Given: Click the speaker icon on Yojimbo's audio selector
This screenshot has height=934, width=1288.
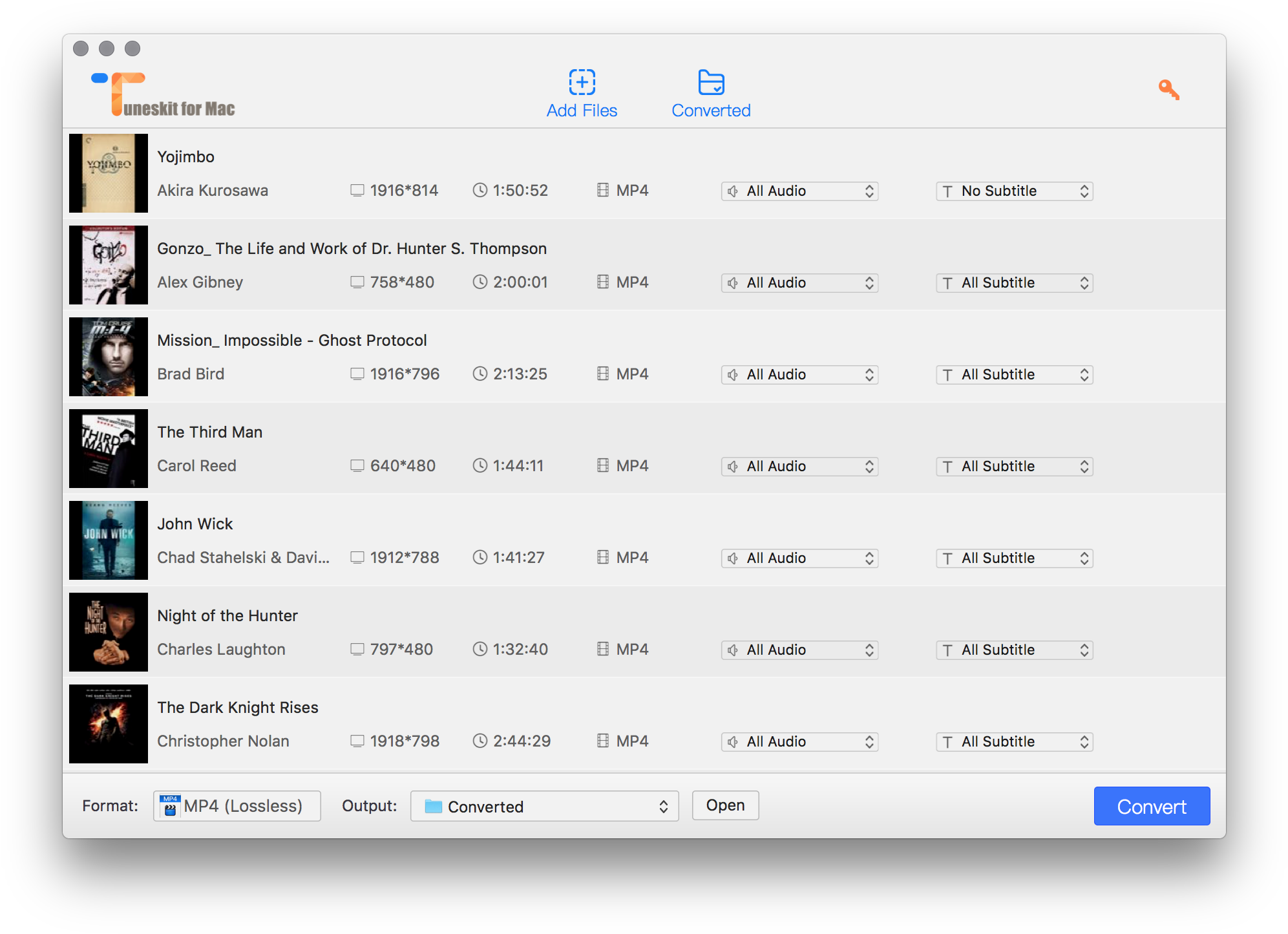Looking at the screenshot, I should click(x=732, y=191).
